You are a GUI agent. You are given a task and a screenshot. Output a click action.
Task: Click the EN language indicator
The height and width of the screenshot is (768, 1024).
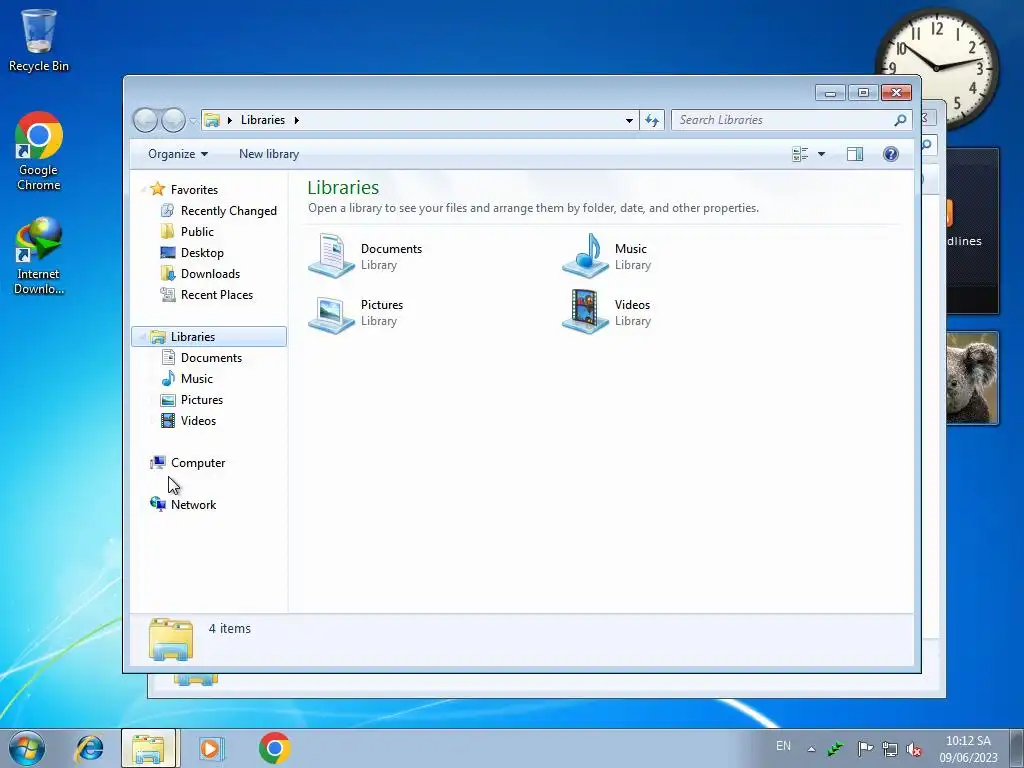(x=783, y=746)
